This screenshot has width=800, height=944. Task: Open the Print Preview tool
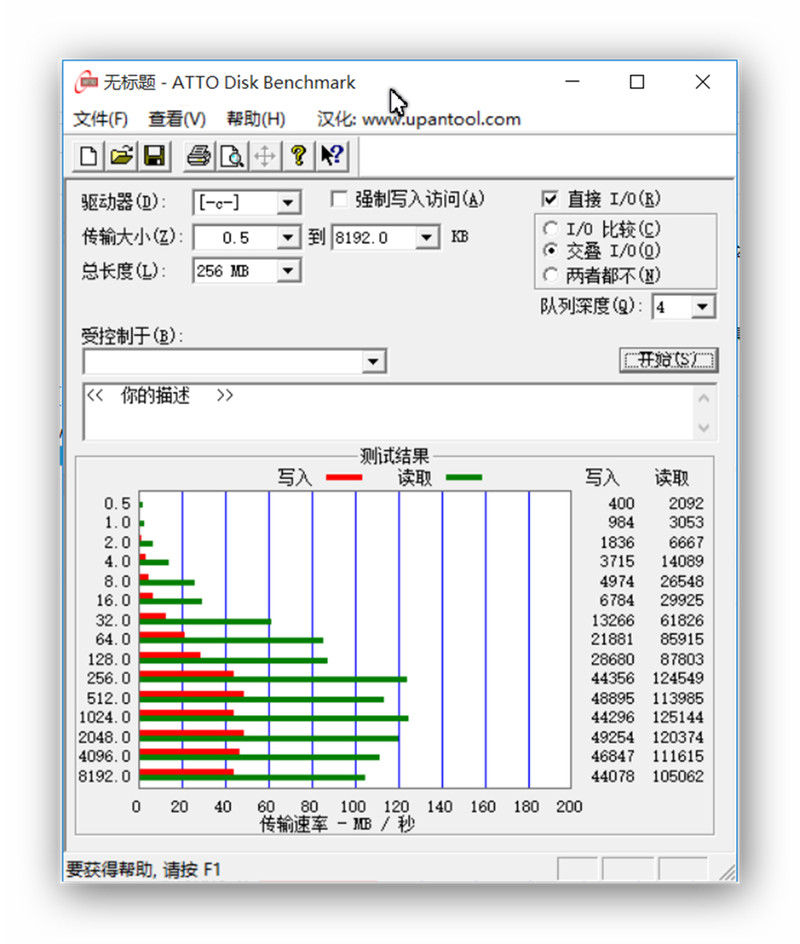[x=231, y=156]
